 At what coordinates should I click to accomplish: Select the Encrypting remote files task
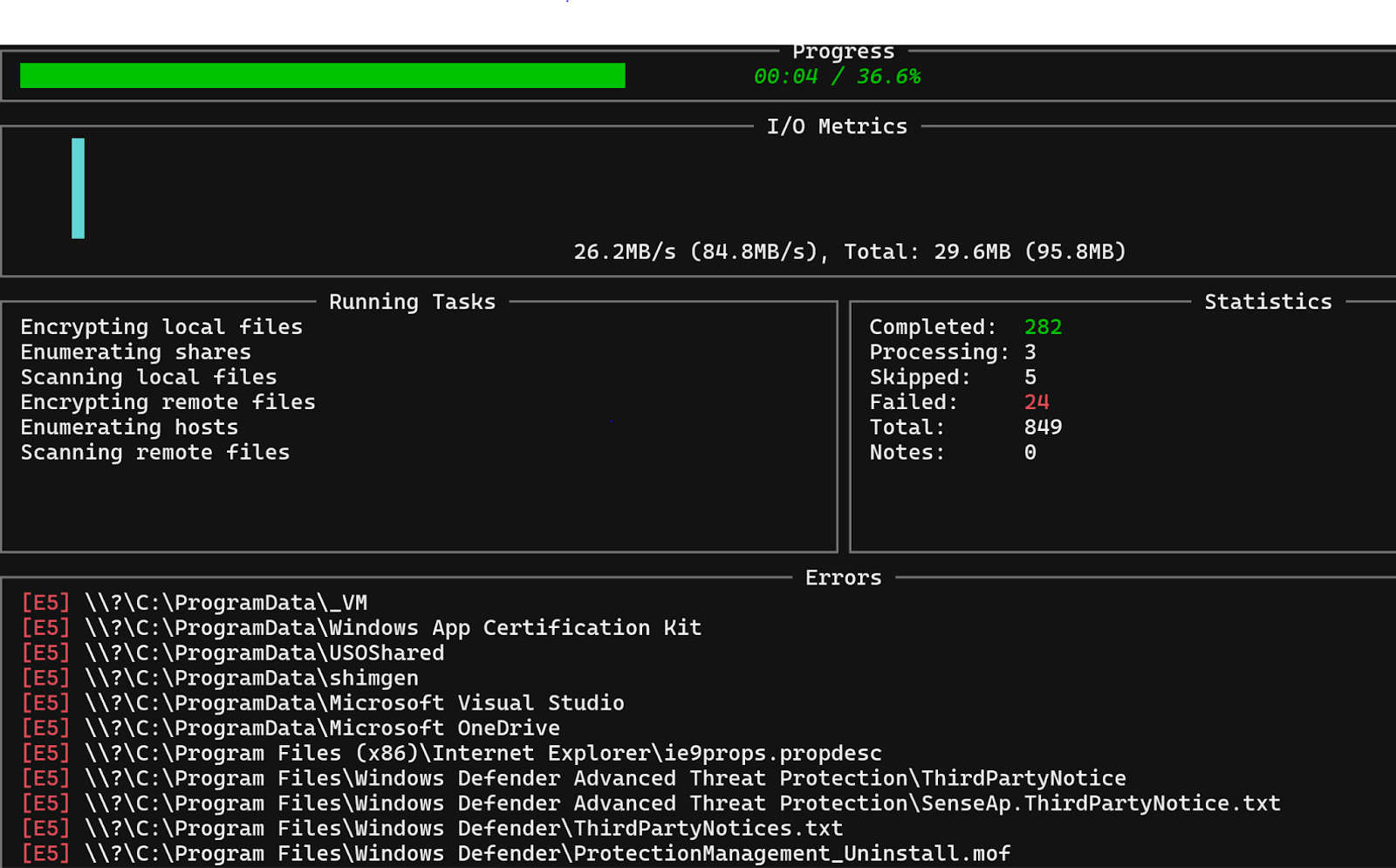pos(167,402)
